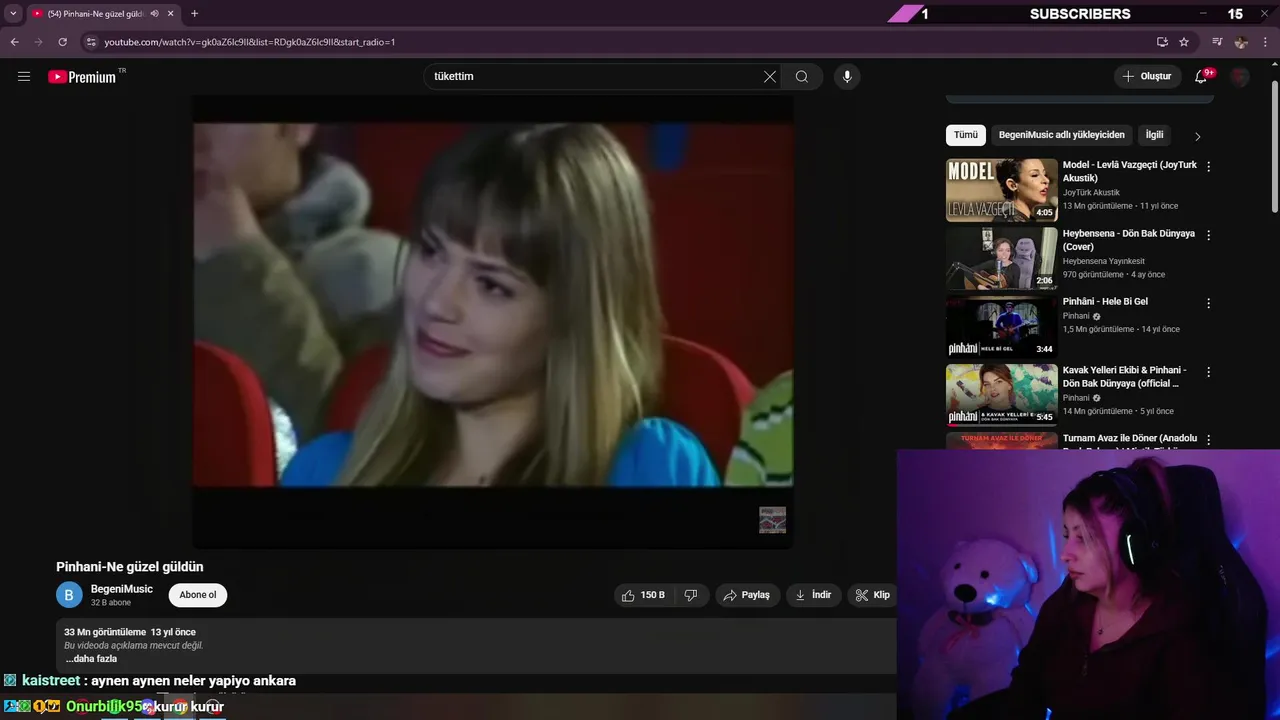This screenshot has width=1280, height=720.
Task: Click the small album watermark in player
Action: point(772,520)
